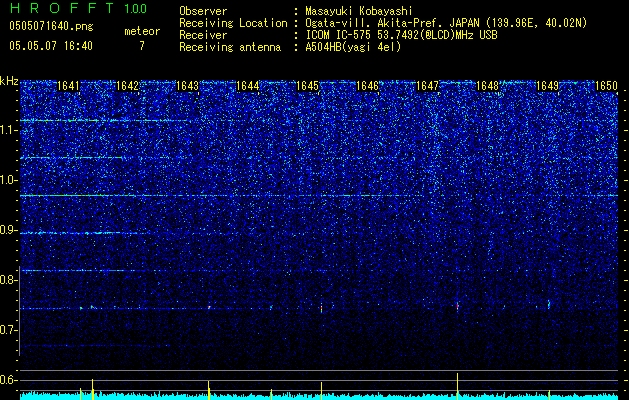Click the gray vertical bar beside the 0.8 label

[x=19, y=311]
